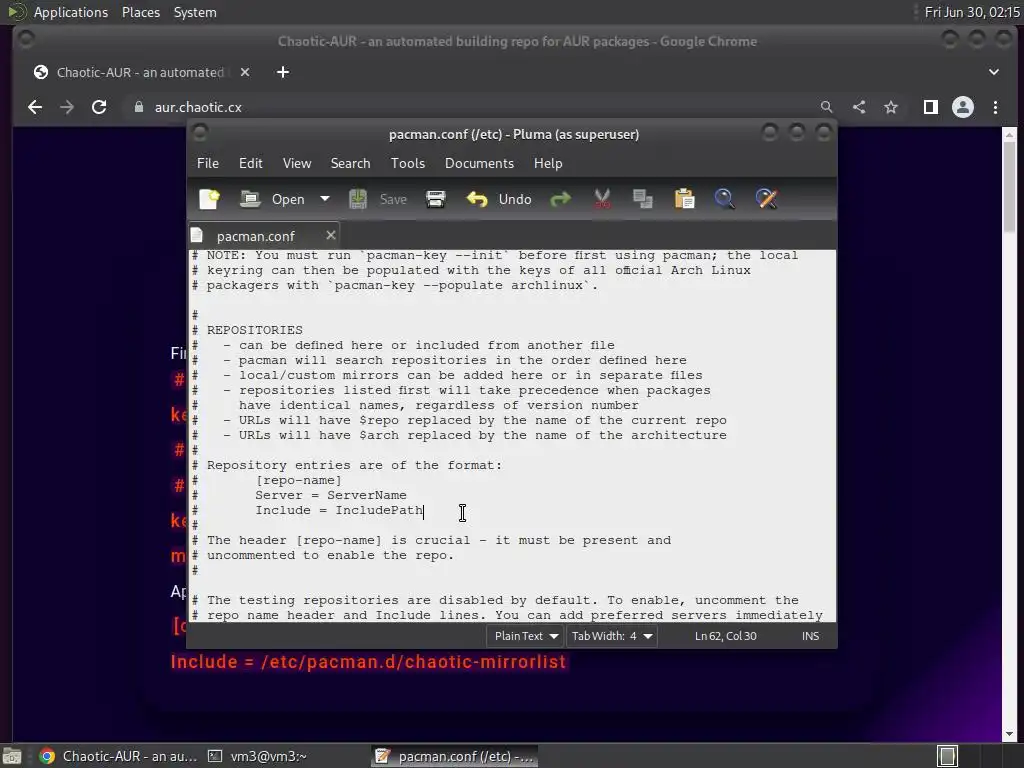Screen dimensions: 1024x768
Task: Open the Tab Width dropdown
Action: pyautogui.click(x=612, y=636)
